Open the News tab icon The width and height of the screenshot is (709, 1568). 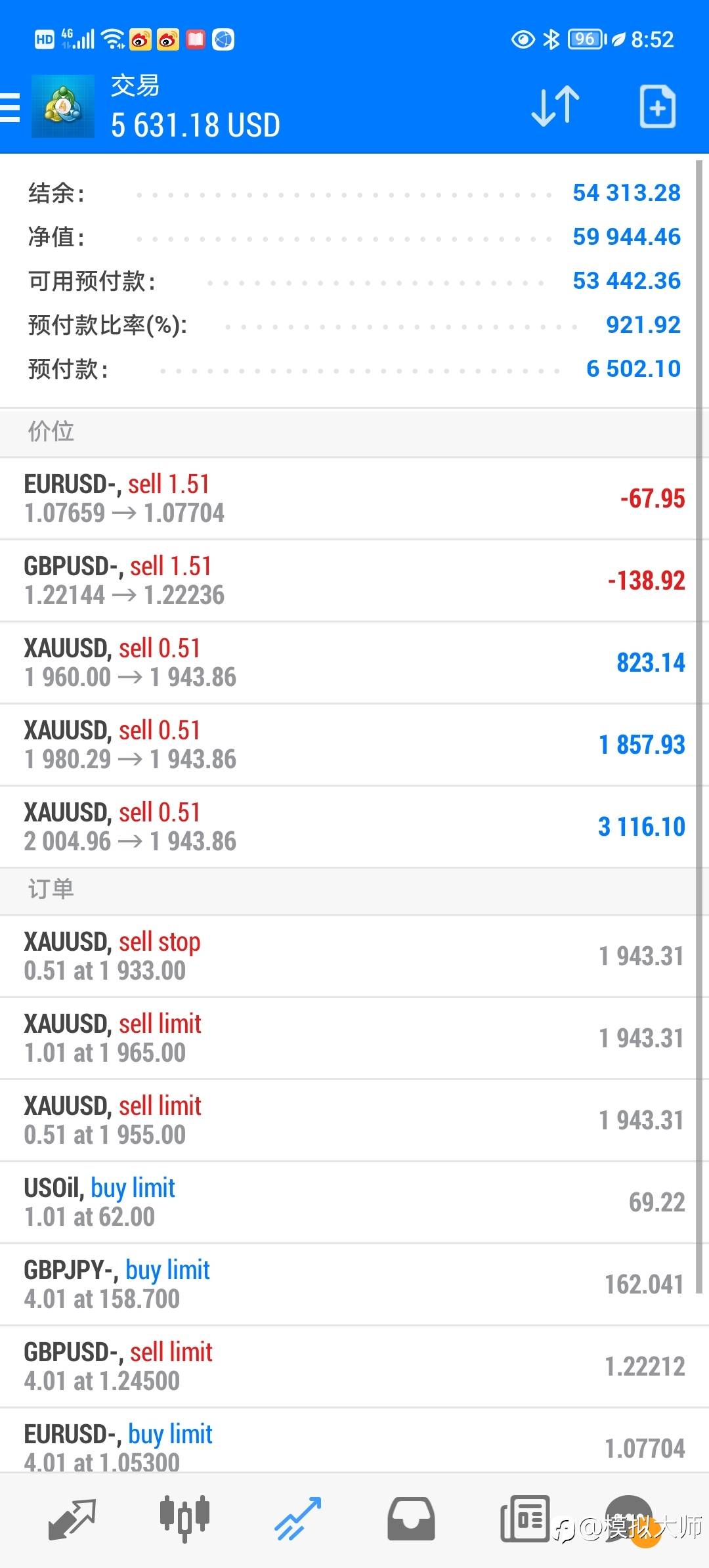tap(525, 1519)
